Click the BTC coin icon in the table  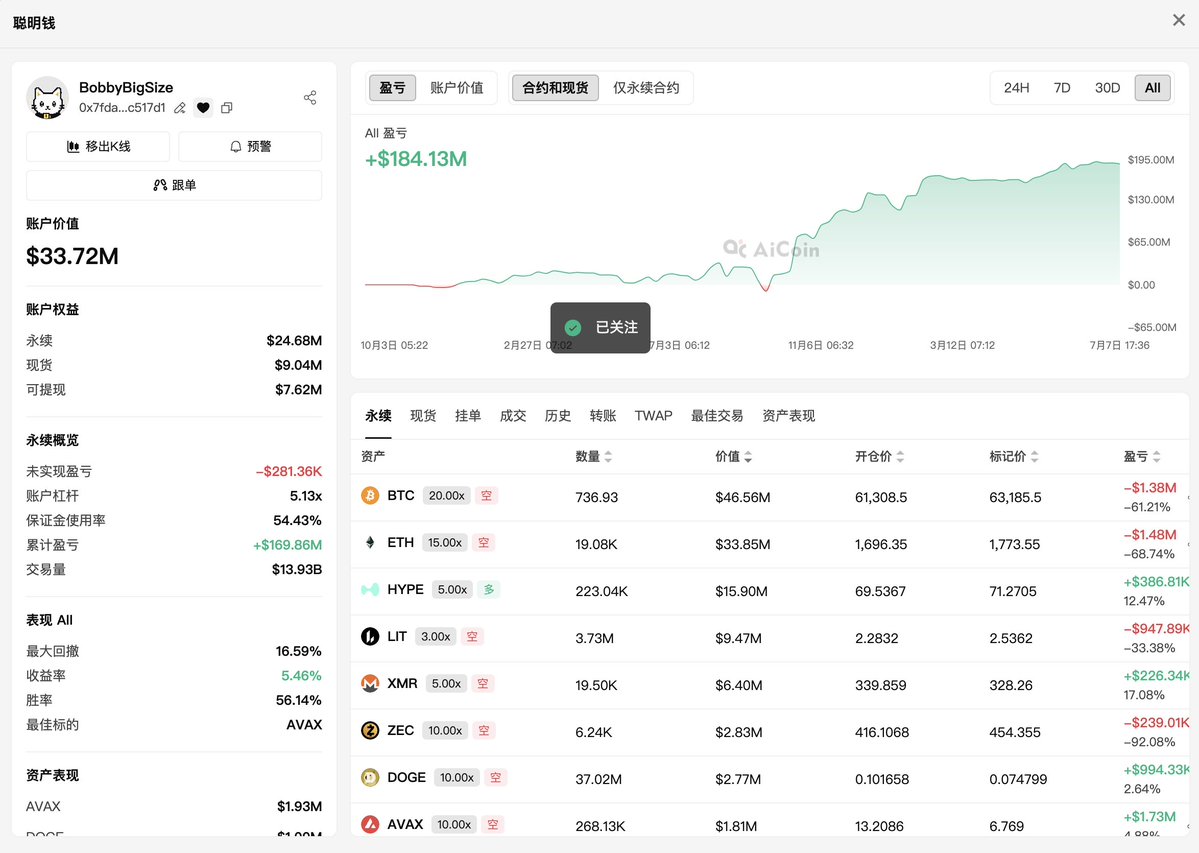[370, 495]
